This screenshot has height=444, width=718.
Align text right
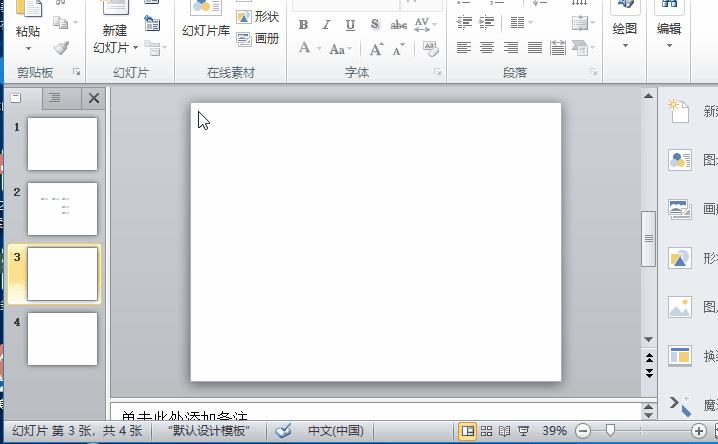click(x=511, y=48)
